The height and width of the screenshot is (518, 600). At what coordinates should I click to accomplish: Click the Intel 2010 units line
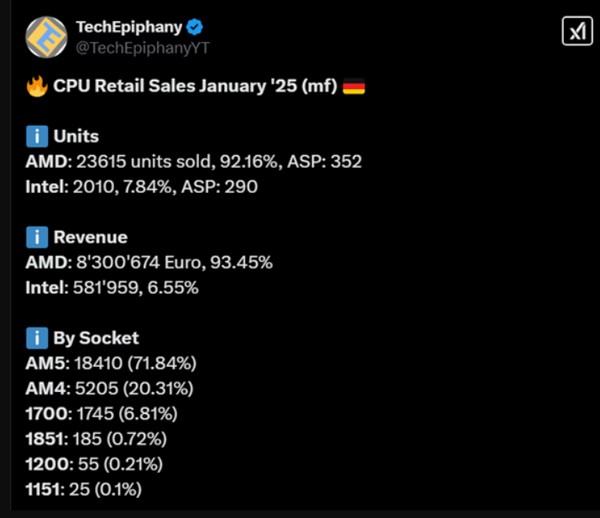(142, 187)
